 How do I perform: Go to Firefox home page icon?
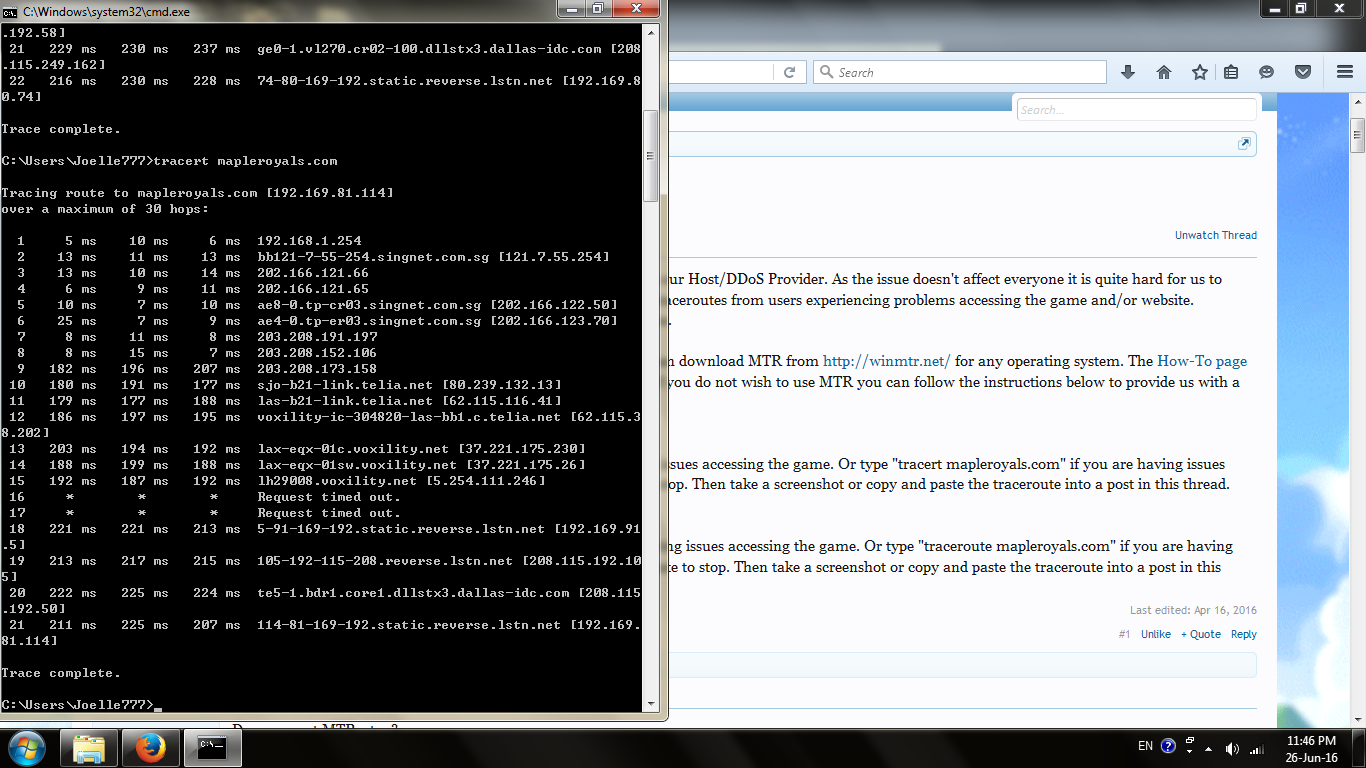coord(1164,72)
